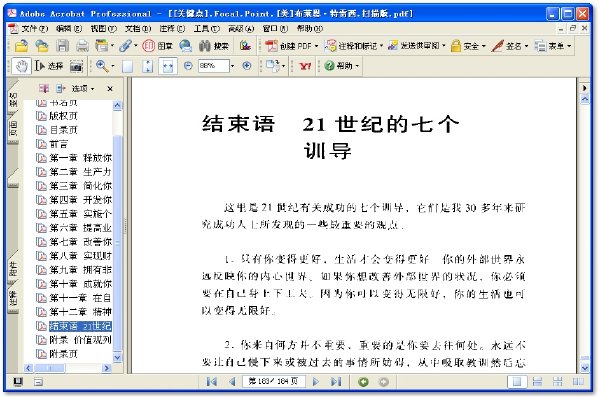Select the Zoom In magnifier tool
The width and height of the screenshot is (600, 399).
tap(102, 66)
